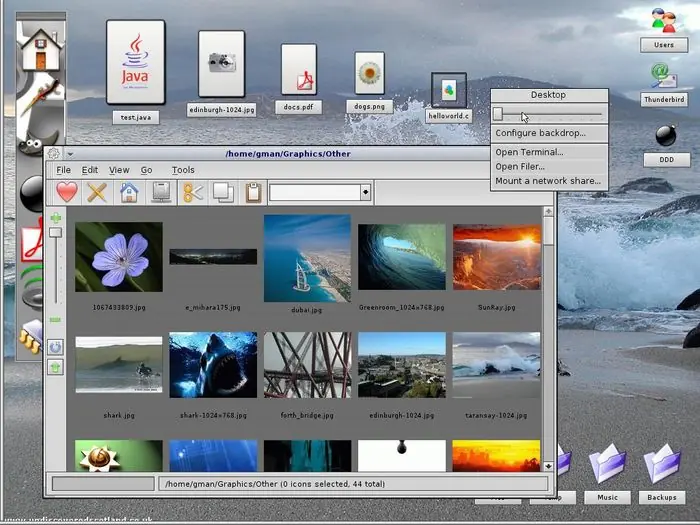This screenshot has height=525, width=700.
Task: Click the red heart bookmarks icon
Action: 66,192
